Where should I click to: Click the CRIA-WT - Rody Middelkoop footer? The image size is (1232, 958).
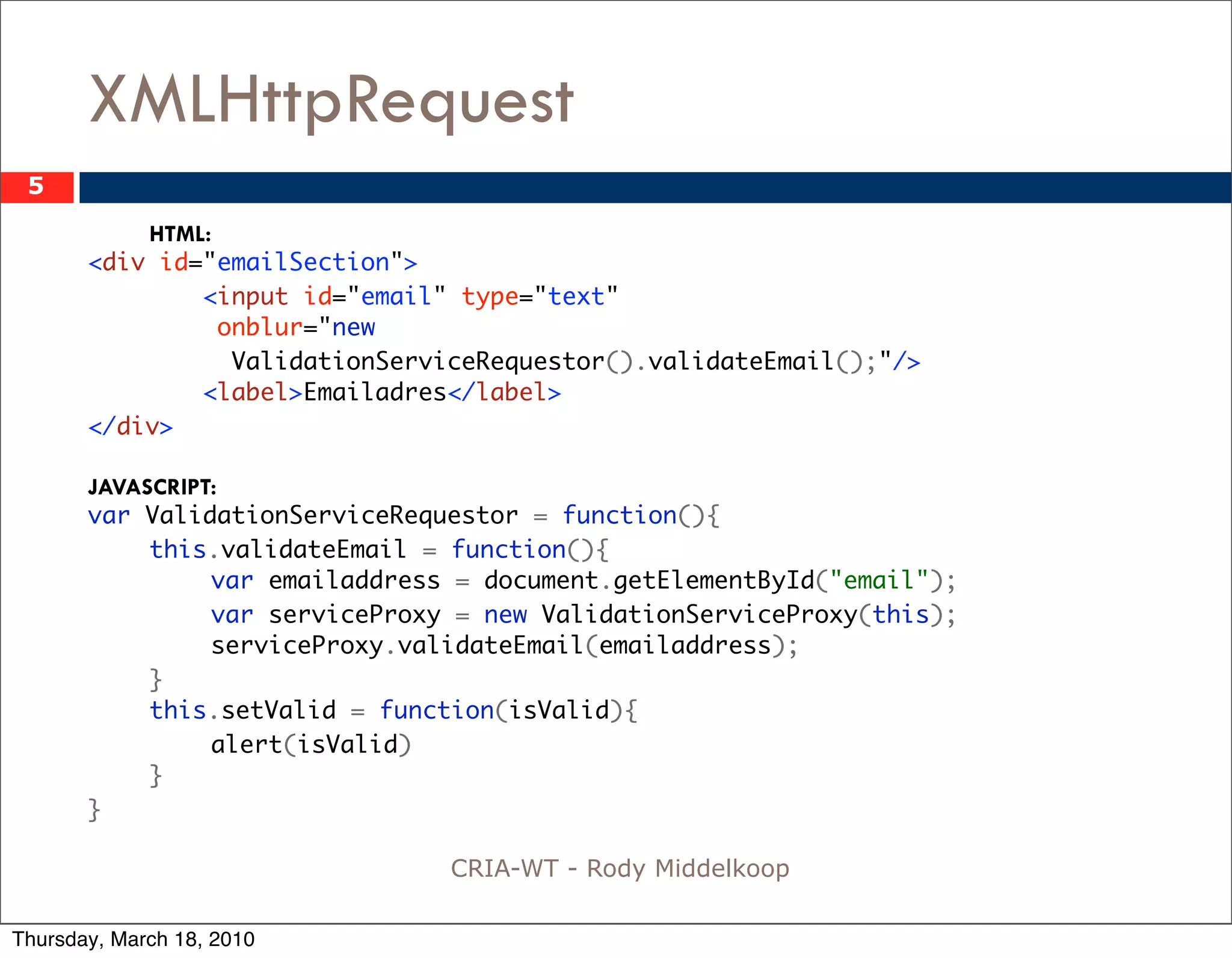(x=620, y=869)
